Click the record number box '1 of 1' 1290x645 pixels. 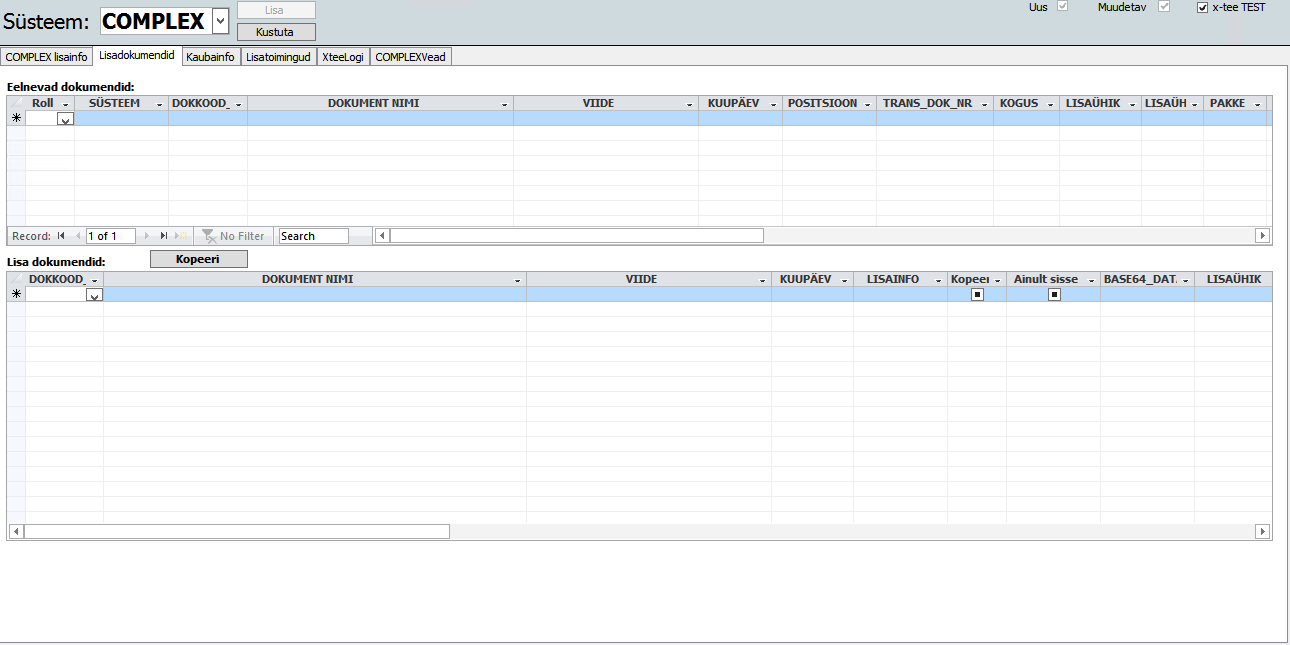point(112,236)
